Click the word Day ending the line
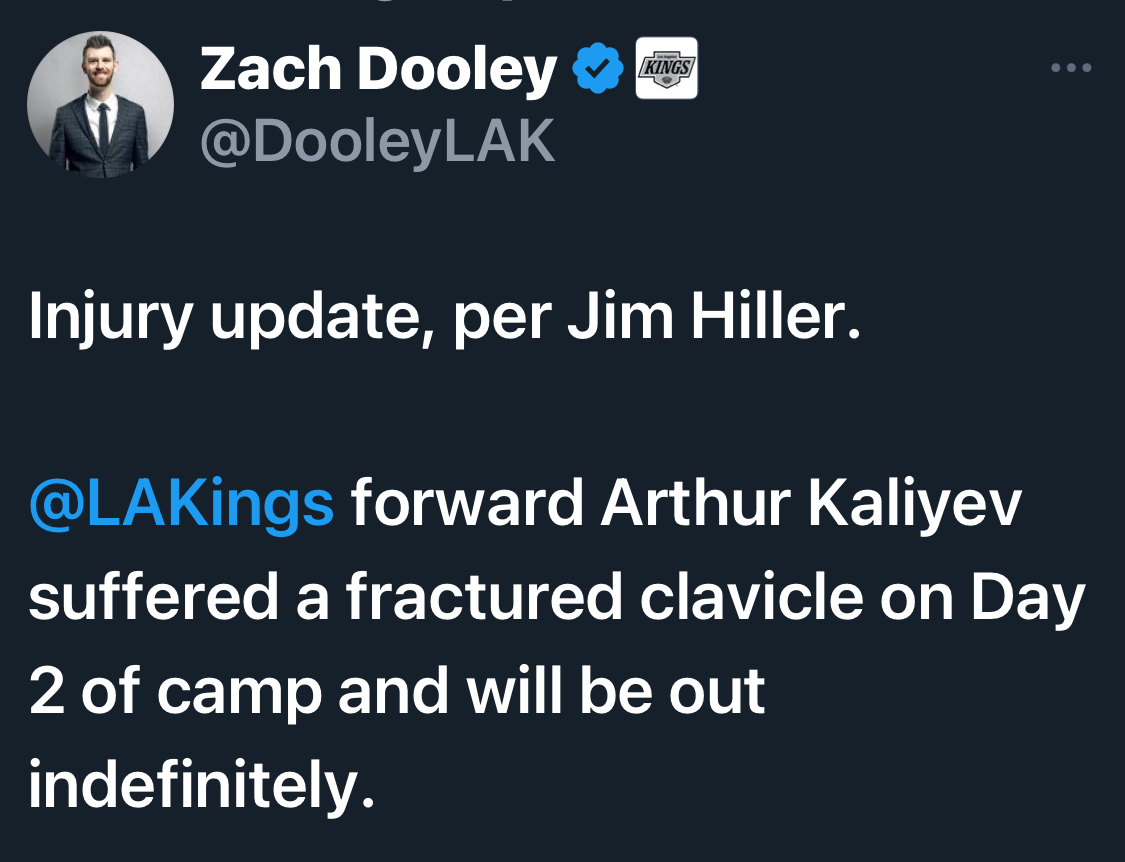 coord(1027,596)
